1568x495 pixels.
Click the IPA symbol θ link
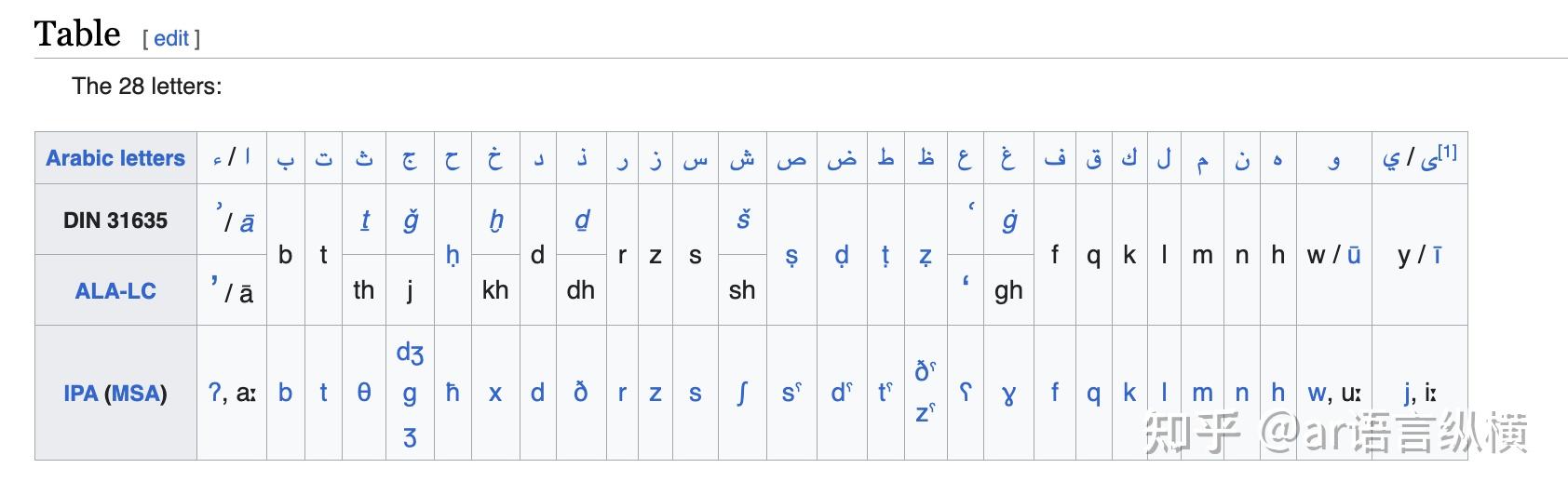tap(364, 394)
